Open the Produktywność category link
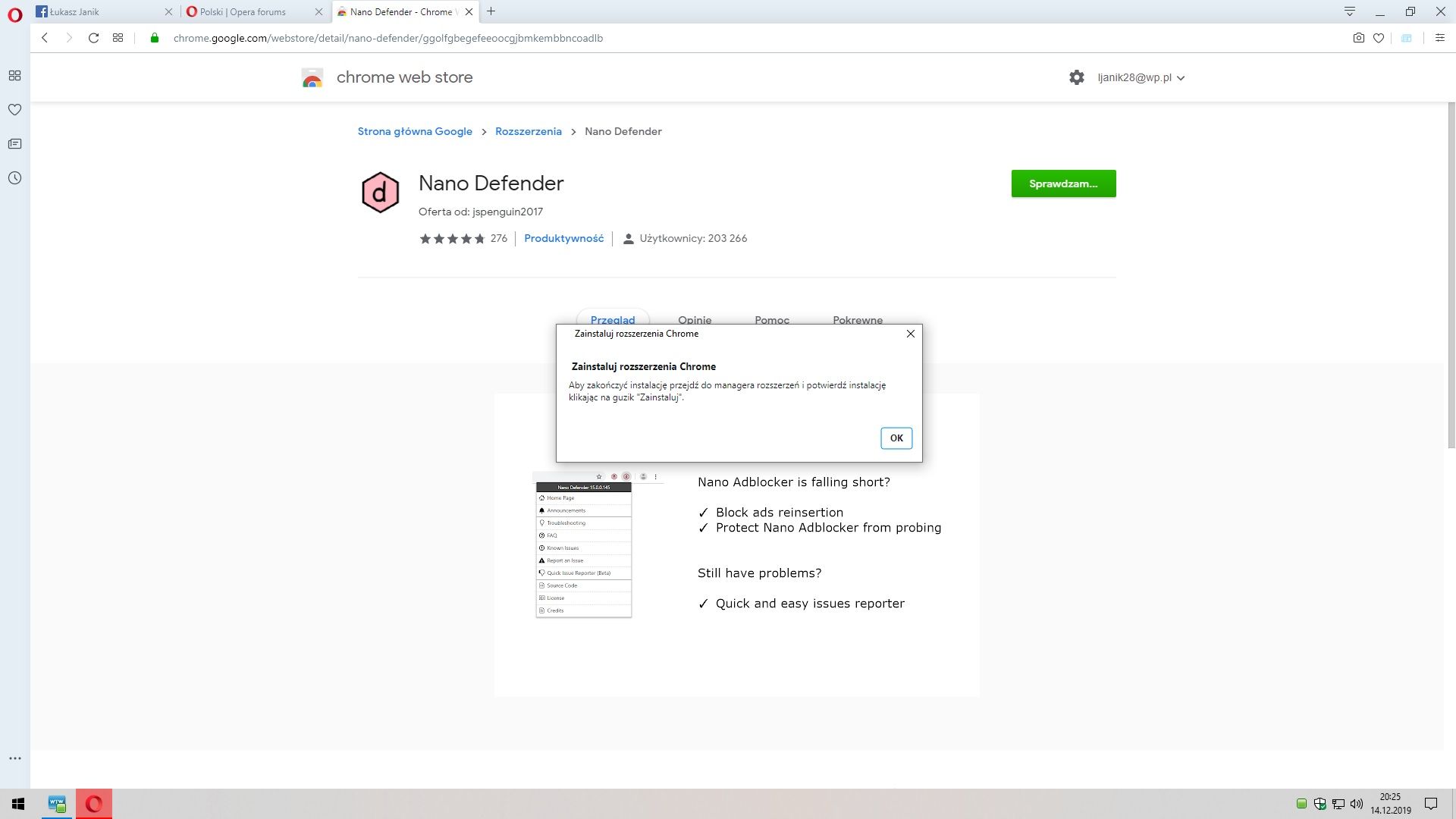 pos(564,238)
